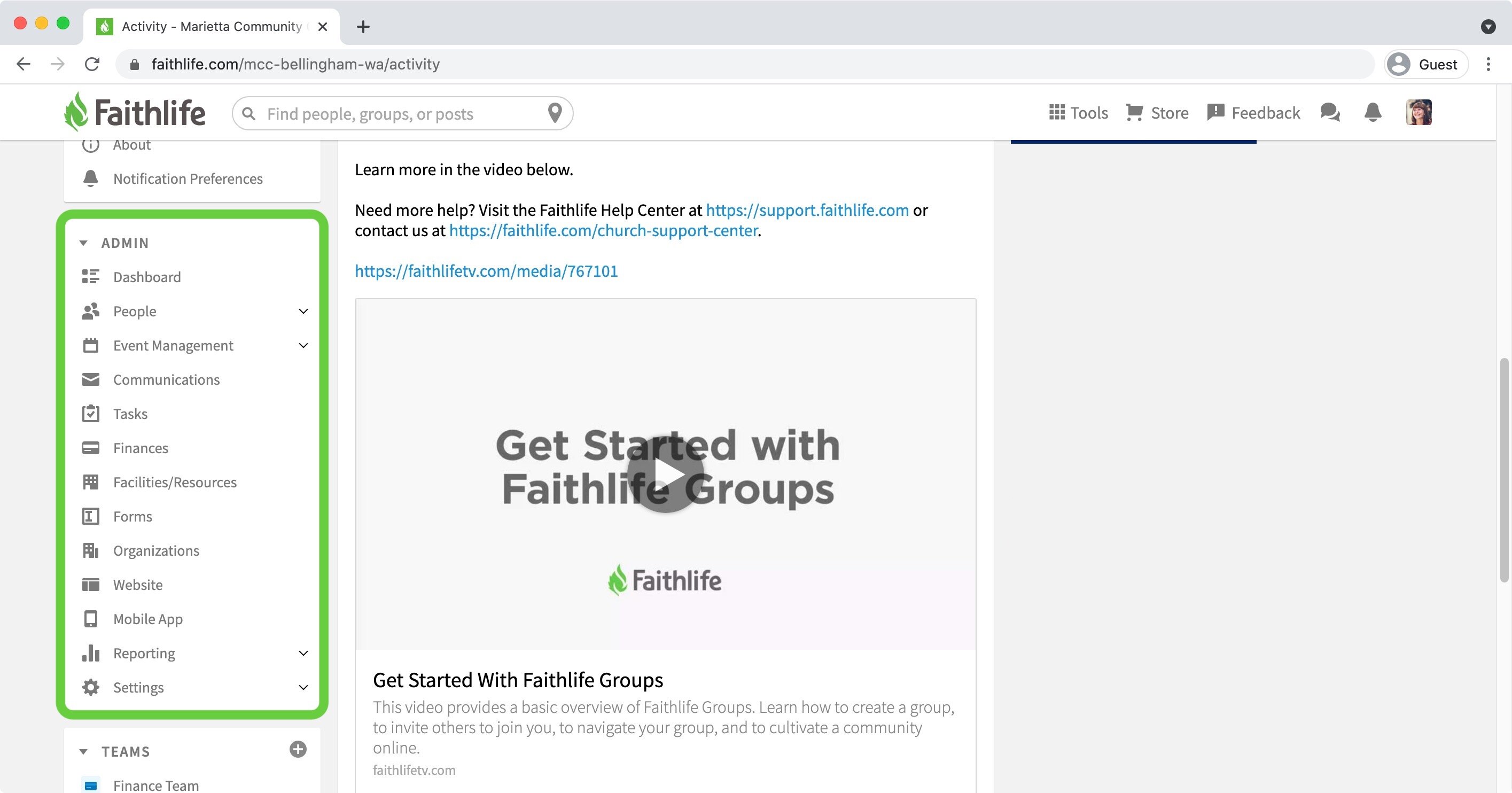Go back in browser history
Viewport: 1512px width, 793px height.
coord(24,64)
